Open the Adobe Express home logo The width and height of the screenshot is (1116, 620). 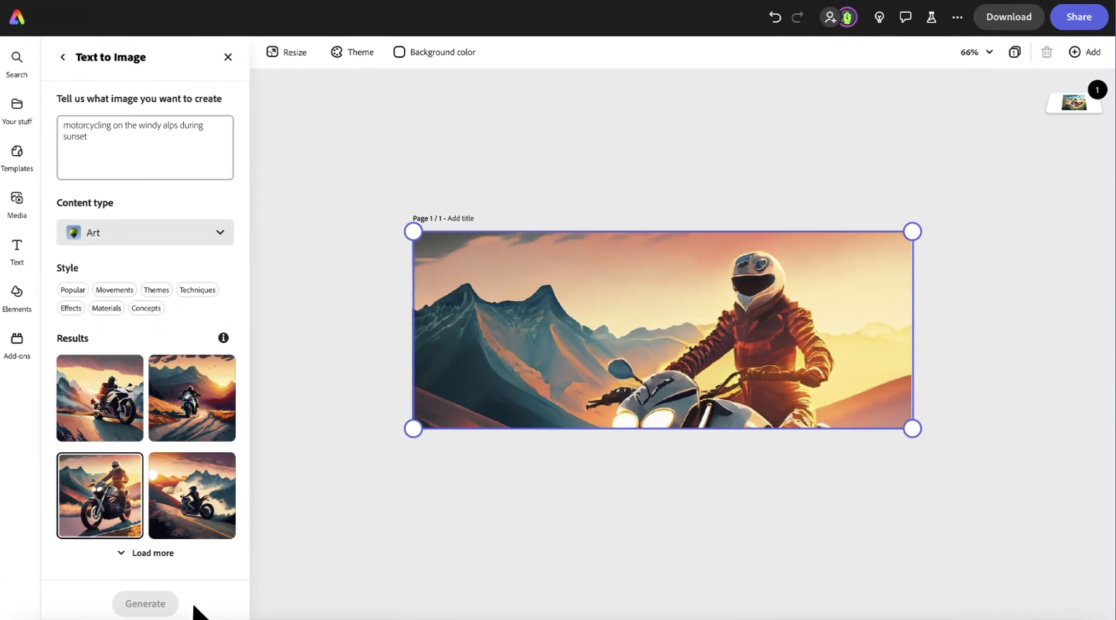pyautogui.click(x=16, y=17)
